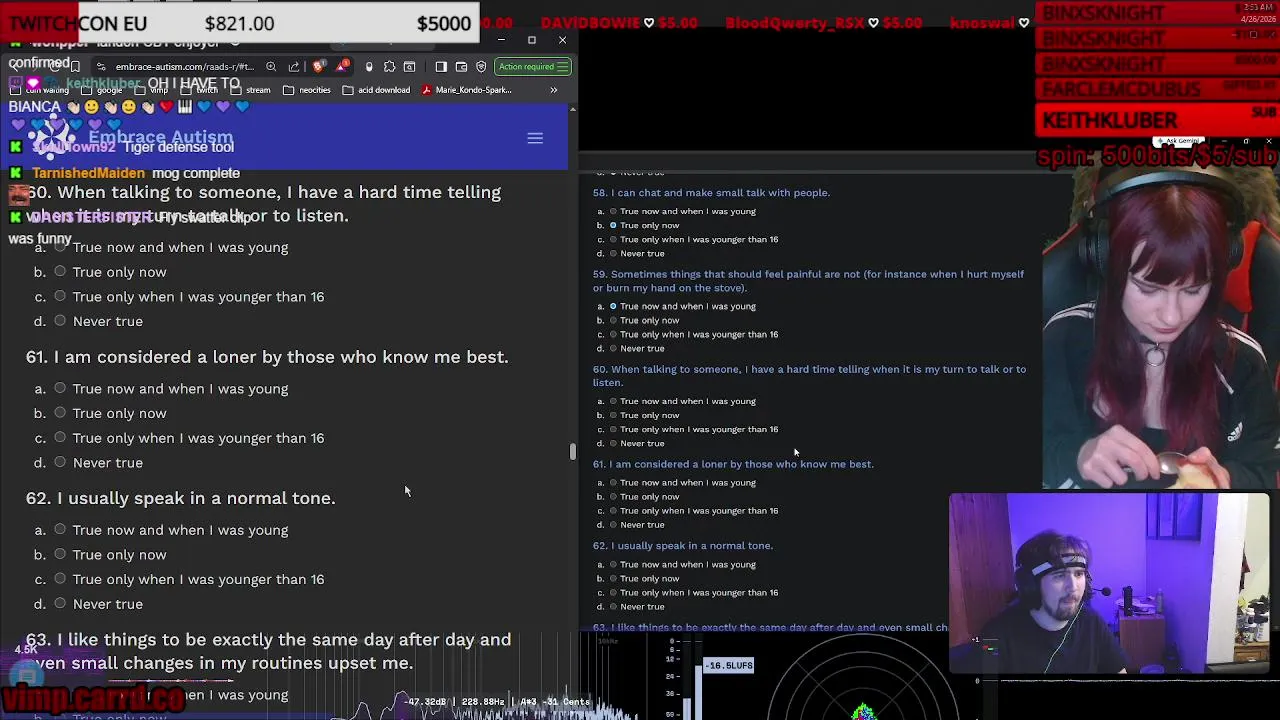The height and width of the screenshot is (720, 1280).
Task: Open the acid download bookmarks folder
Action: [x=376, y=90]
